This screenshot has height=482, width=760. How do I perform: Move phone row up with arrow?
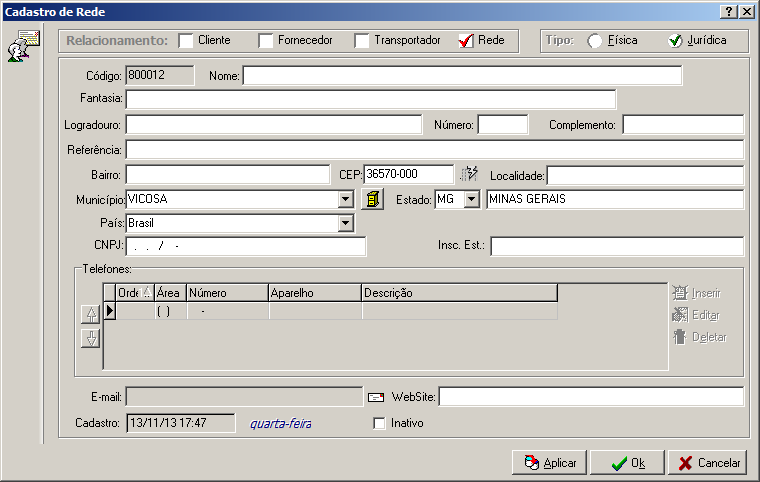coord(91,314)
